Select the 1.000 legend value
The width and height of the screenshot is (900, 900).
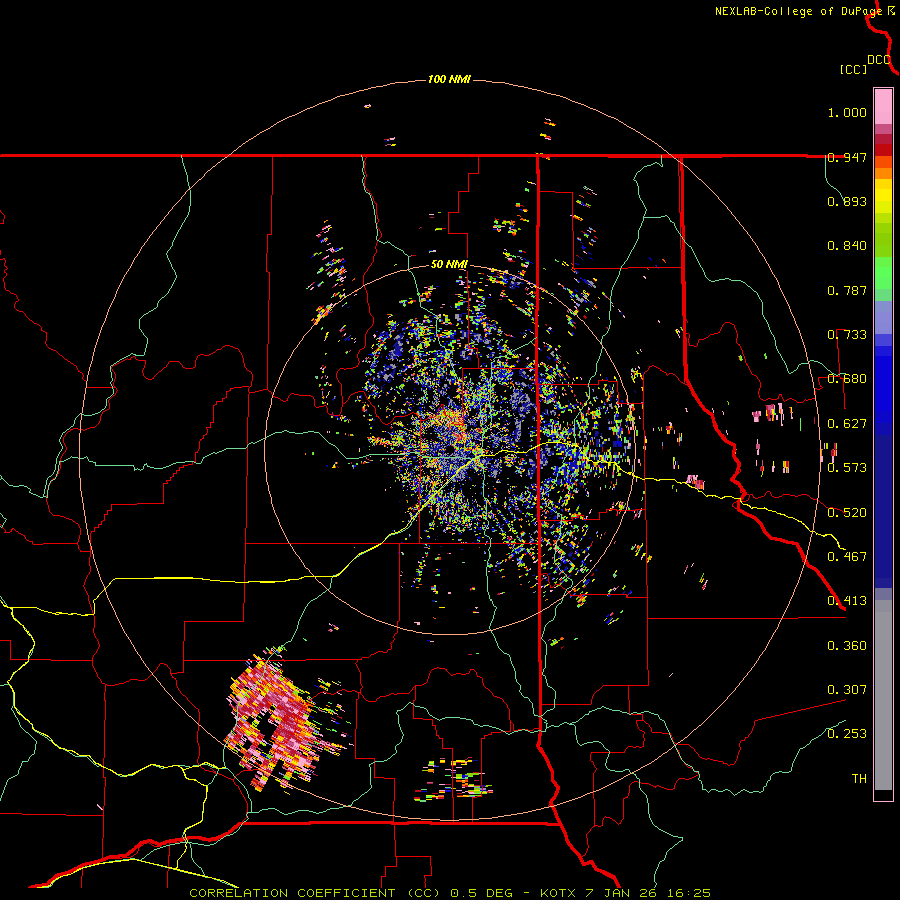pos(847,112)
